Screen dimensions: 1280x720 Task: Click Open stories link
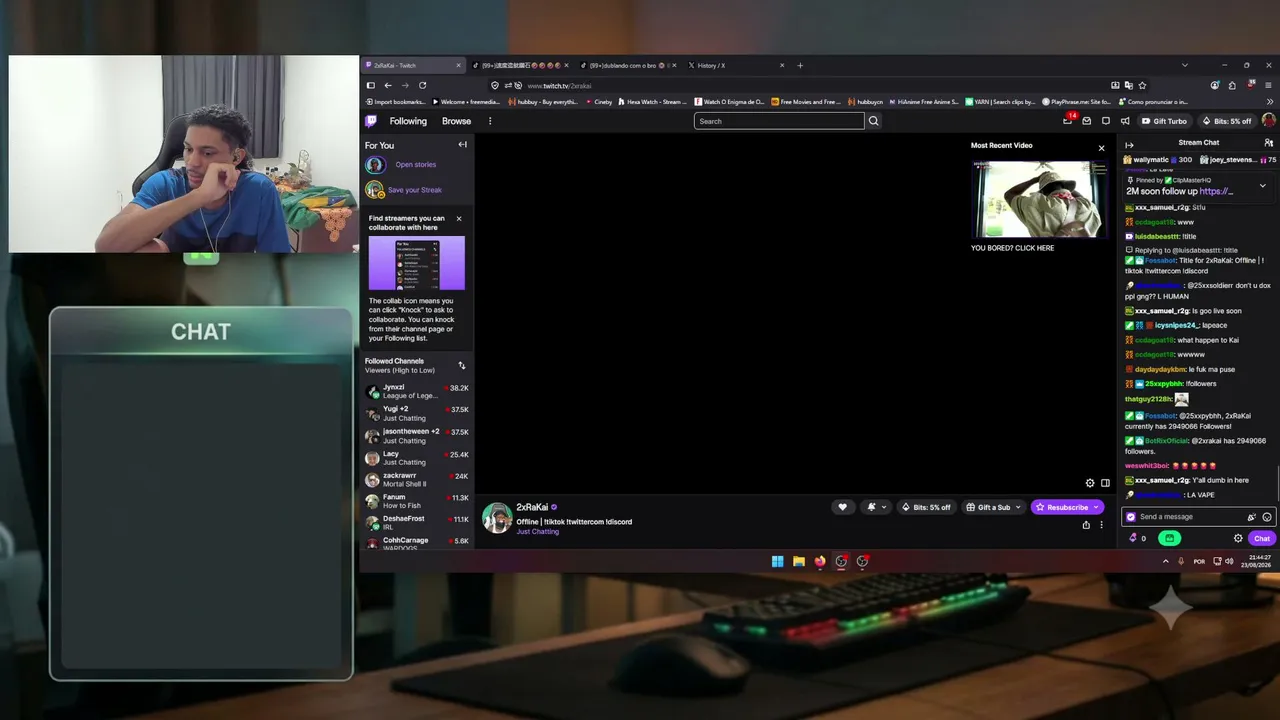pyautogui.click(x=415, y=164)
